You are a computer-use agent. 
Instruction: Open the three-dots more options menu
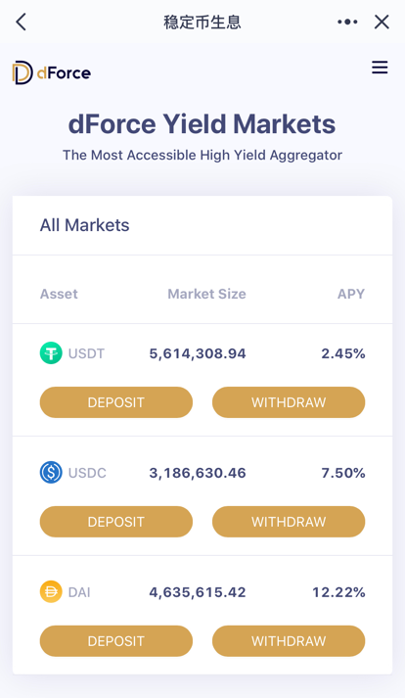[x=347, y=22]
